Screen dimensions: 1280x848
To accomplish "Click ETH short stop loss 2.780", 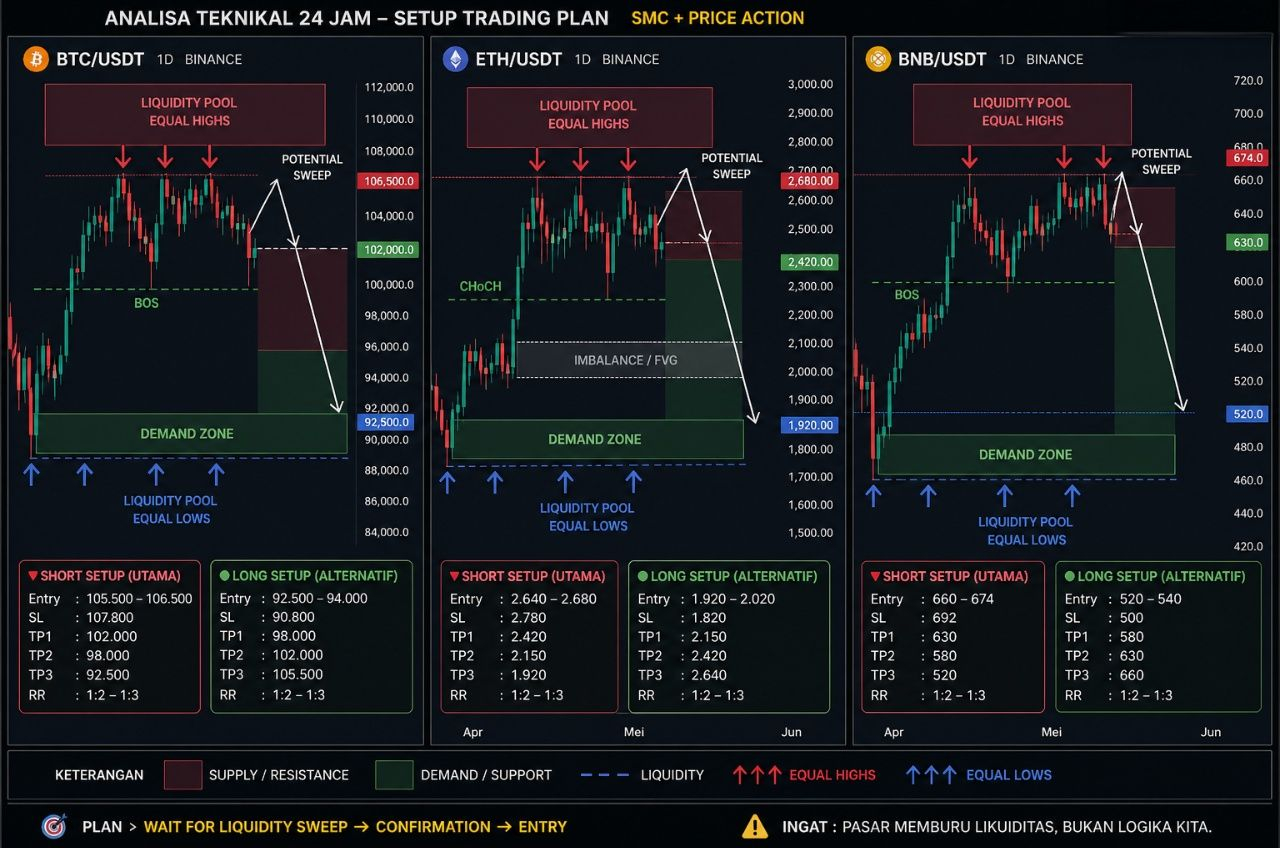I will (528, 617).
